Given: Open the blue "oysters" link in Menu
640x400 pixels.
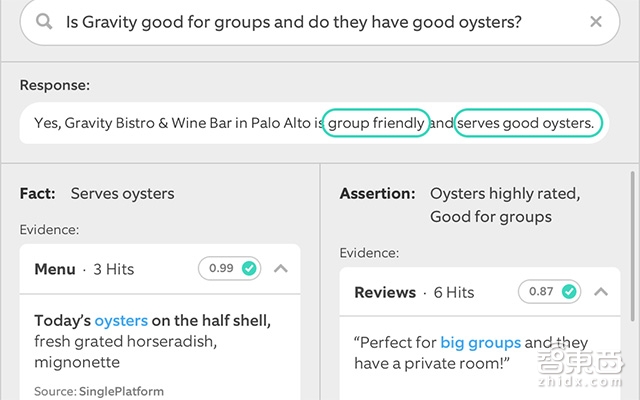Looking at the screenshot, I should coord(121,321).
